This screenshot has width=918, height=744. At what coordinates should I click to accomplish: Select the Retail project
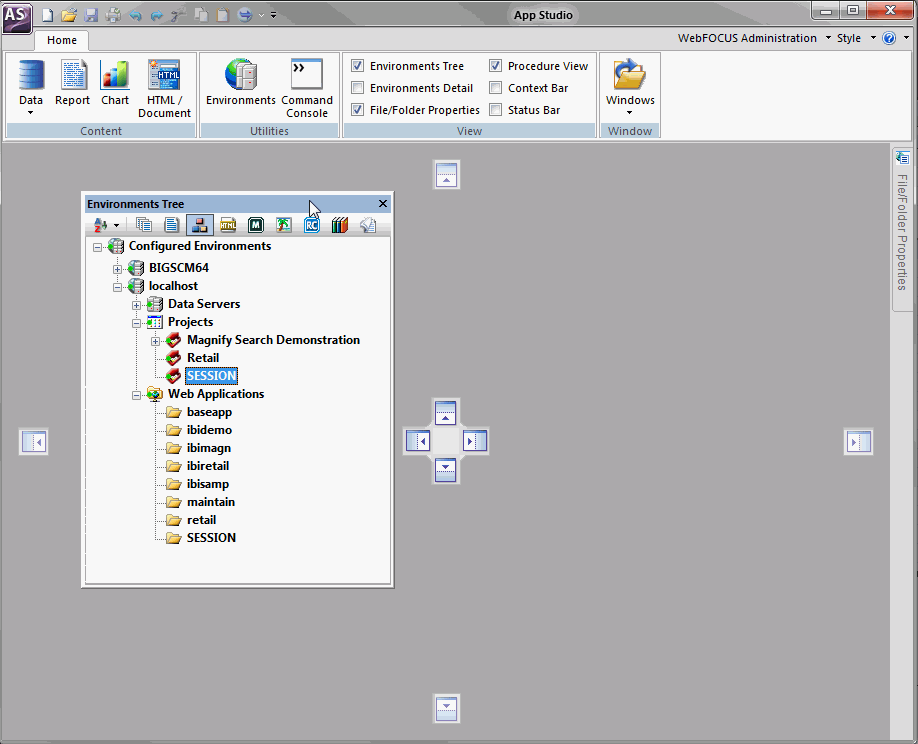coord(203,358)
